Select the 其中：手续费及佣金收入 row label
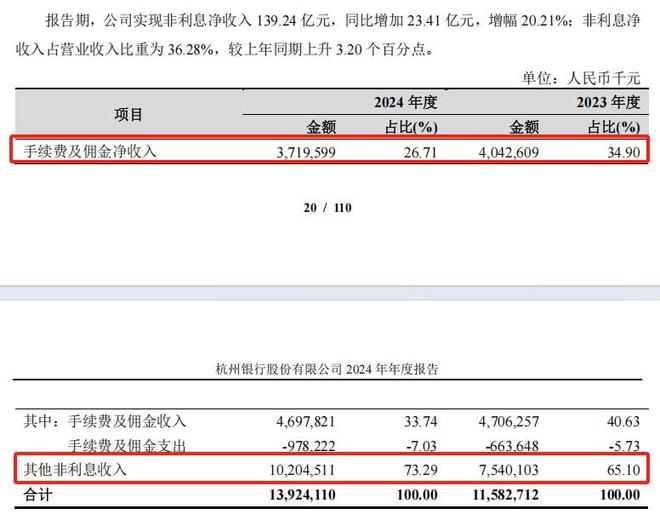This screenshot has height=520, width=660. click(105, 422)
